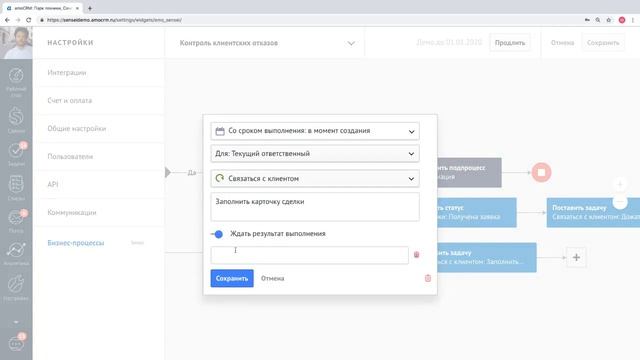640x360 pixels.
Task: Open the deals dollar icon in sidebar
Action: 16,116
